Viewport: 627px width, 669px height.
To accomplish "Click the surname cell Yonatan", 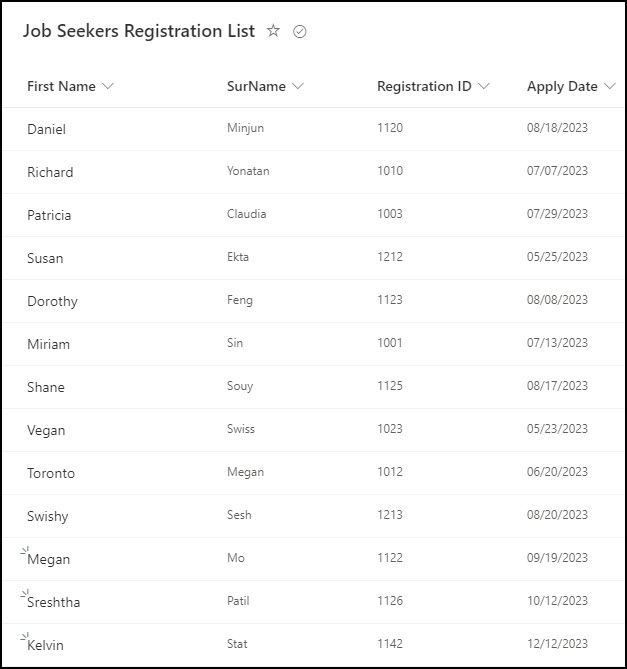I will click(248, 171).
